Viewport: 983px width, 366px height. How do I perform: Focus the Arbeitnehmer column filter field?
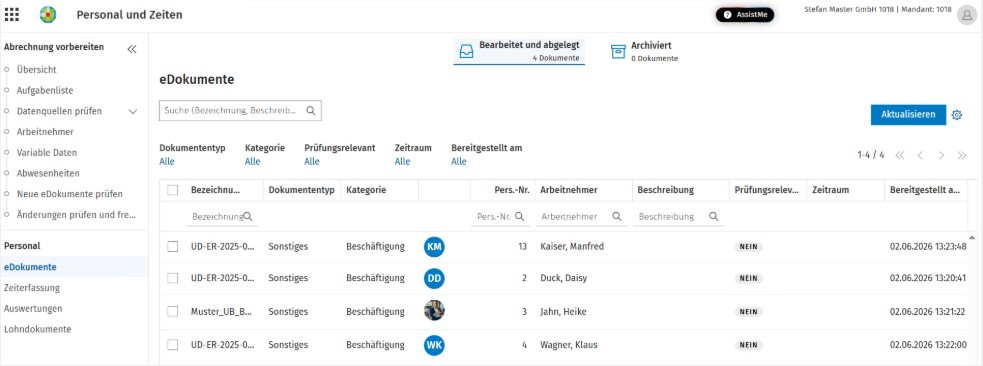click(x=581, y=217)
